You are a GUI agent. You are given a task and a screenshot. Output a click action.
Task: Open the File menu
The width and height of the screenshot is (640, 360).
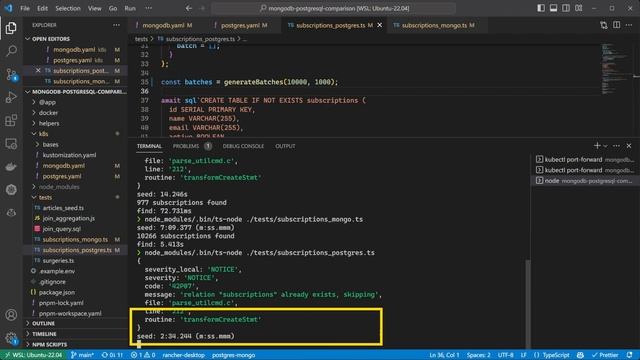25,8
